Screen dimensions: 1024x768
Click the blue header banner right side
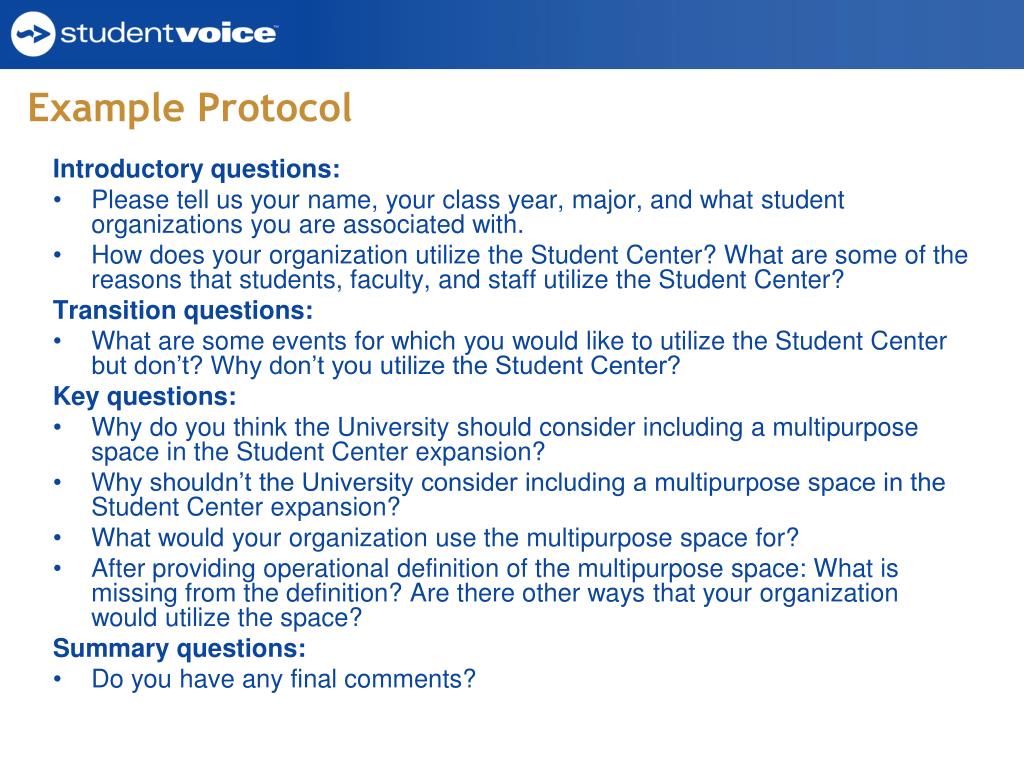(784, 34)
